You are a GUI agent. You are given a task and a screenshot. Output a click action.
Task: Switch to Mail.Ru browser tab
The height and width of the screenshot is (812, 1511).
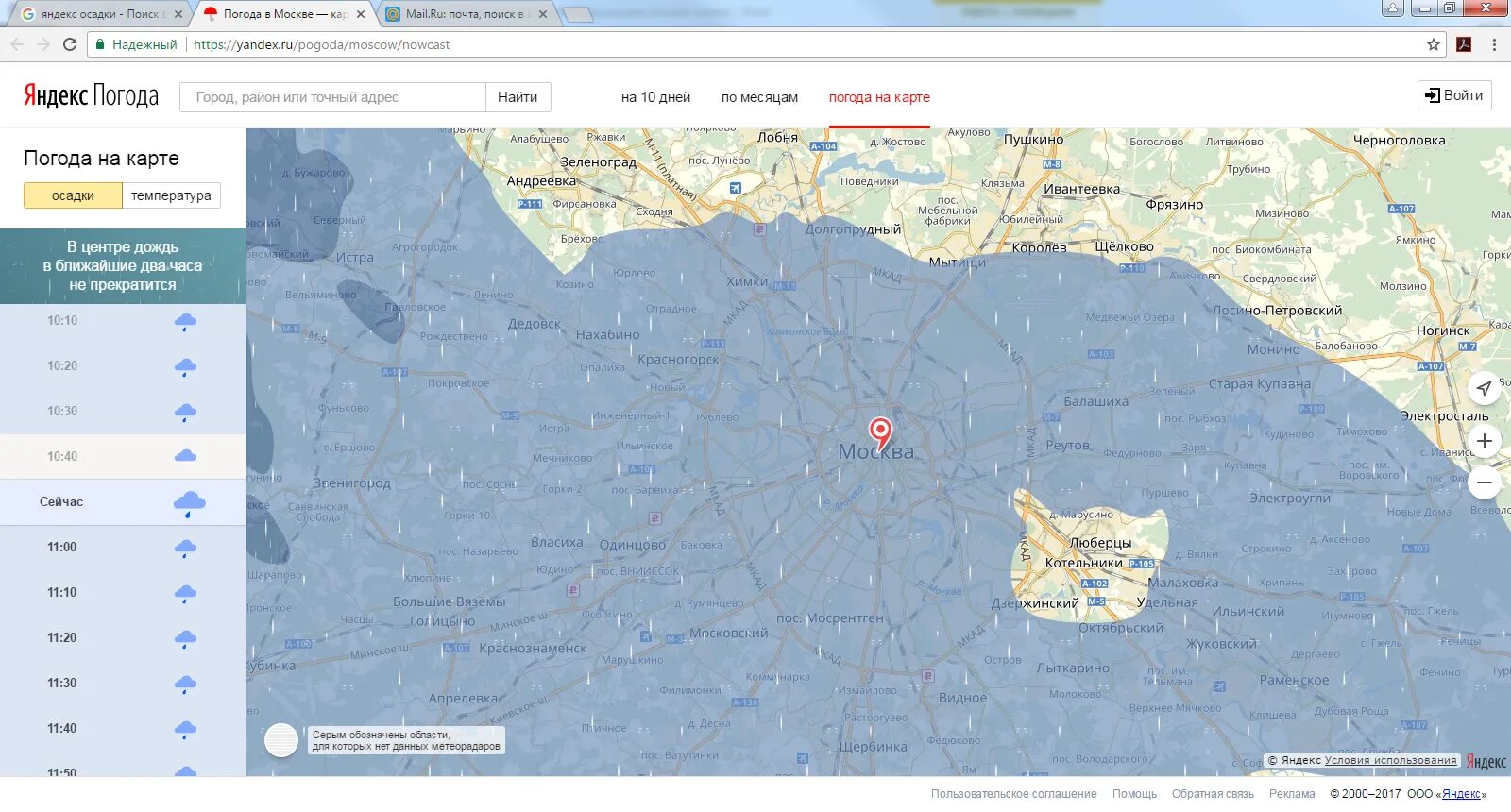(x=463, y=14)
